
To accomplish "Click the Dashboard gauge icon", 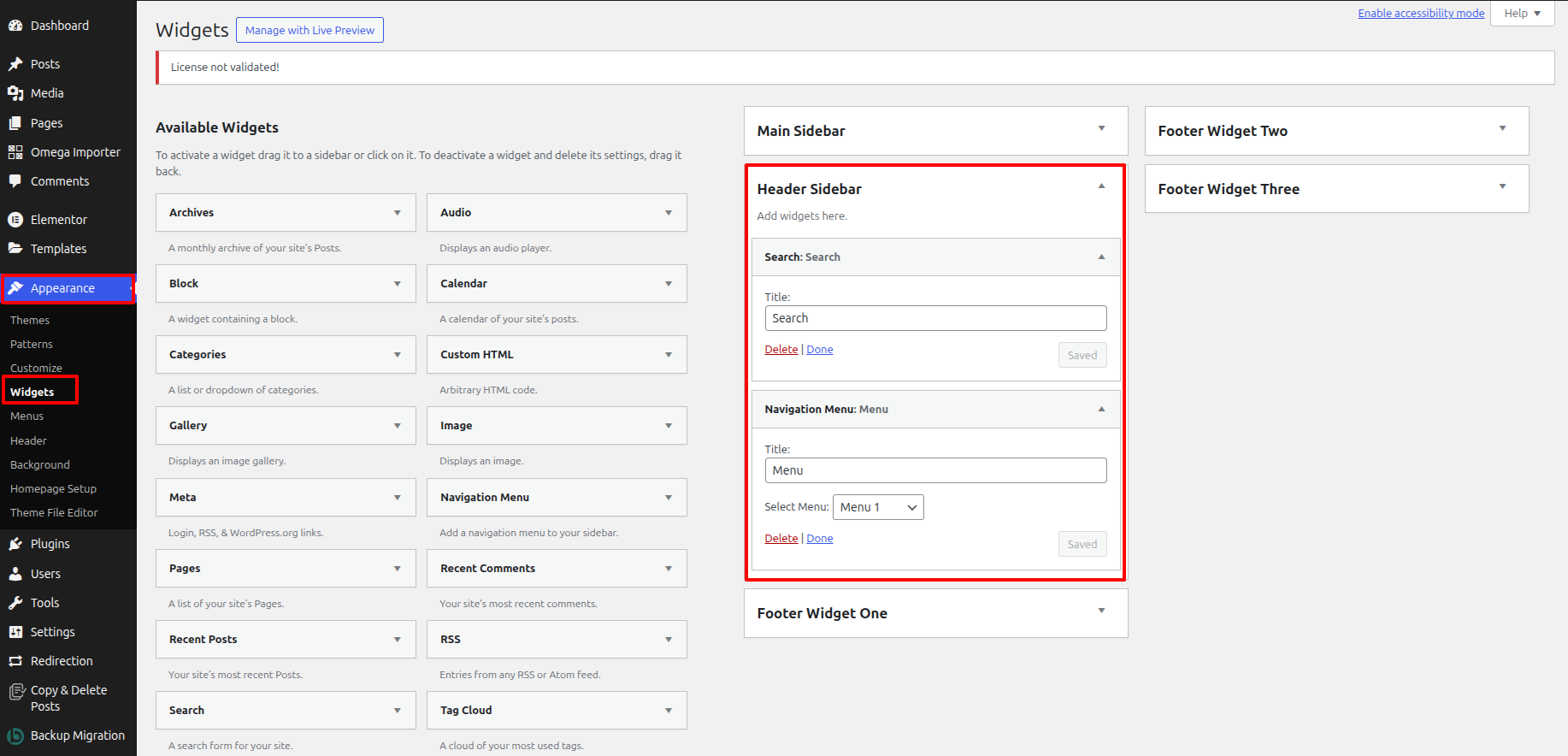I will coord(15,26).
